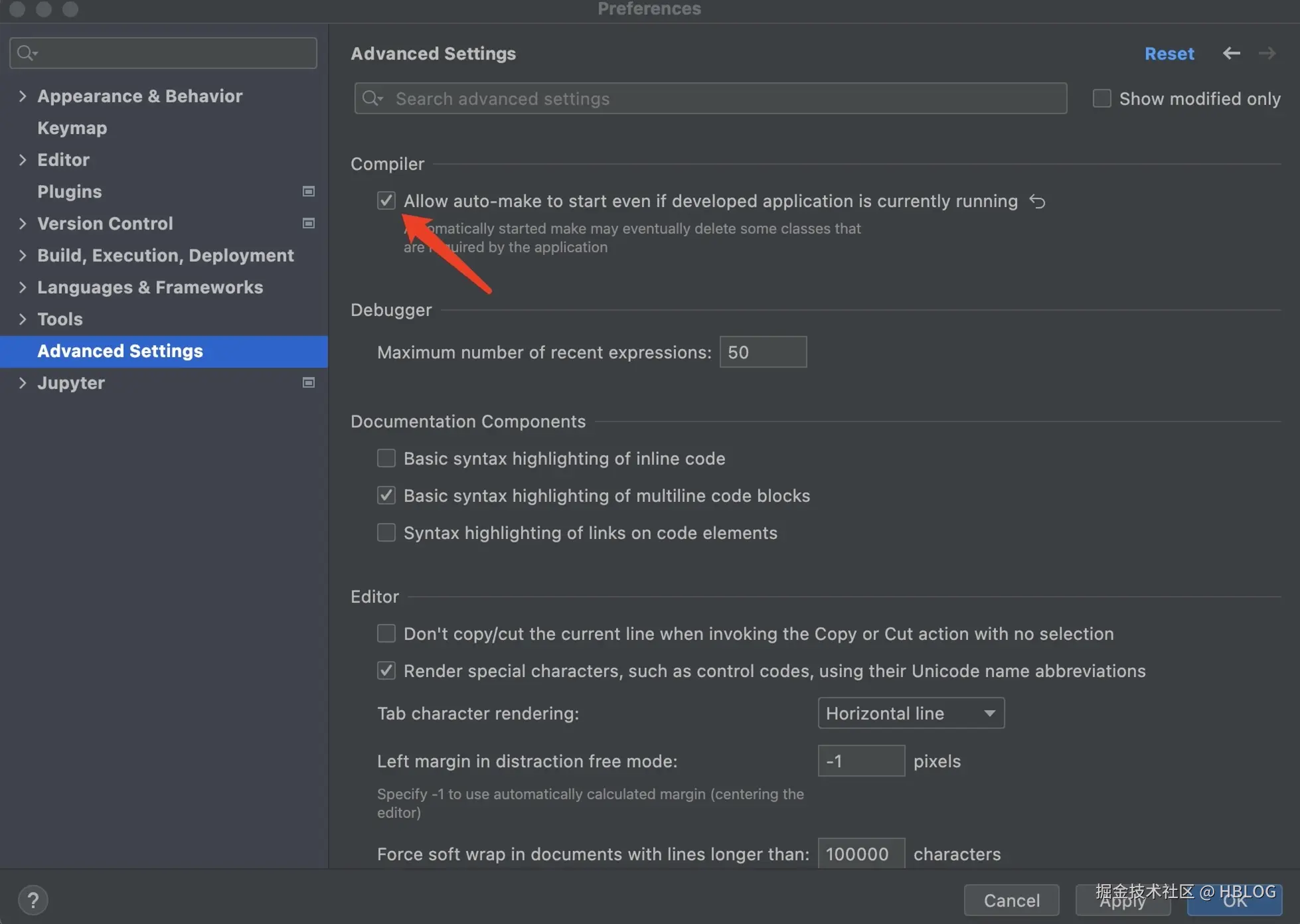
Task: Expand Appearance & Behavior tree node
Action: [x=23, y=96]
